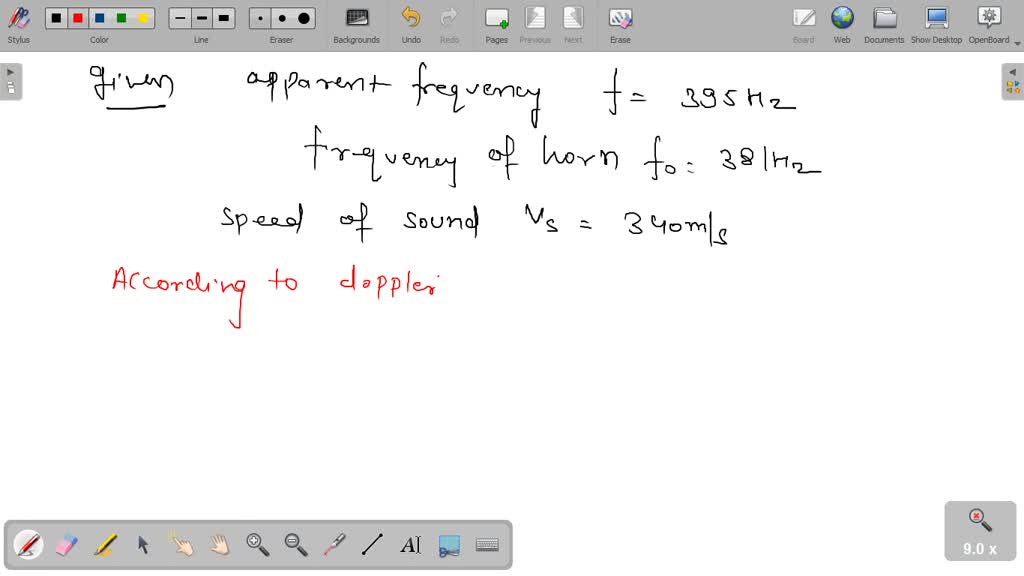Screen dimensions: 1024x576
Task: Choose the small eraser size
Action: [261, 18]
